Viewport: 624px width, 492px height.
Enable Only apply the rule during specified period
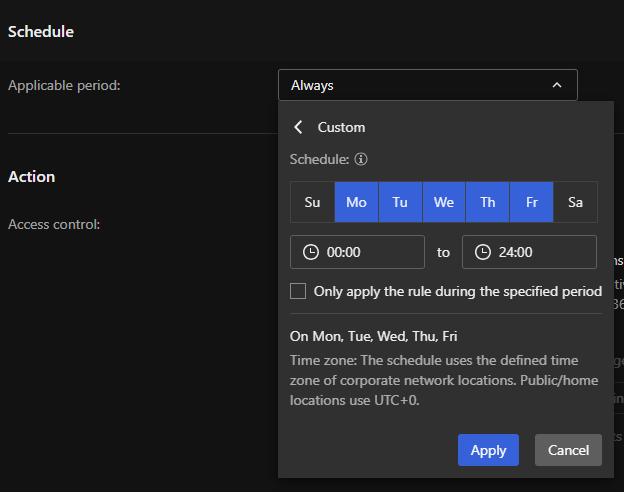coord(298,291)
